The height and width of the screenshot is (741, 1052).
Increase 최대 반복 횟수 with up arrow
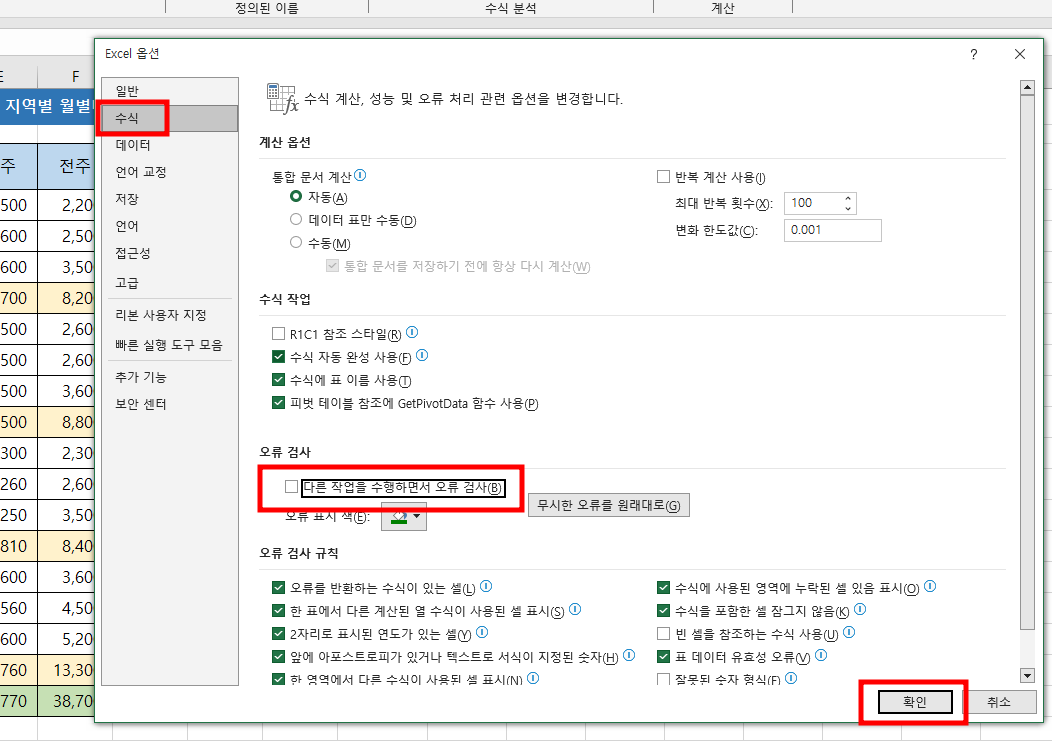[x=848, y=198]
